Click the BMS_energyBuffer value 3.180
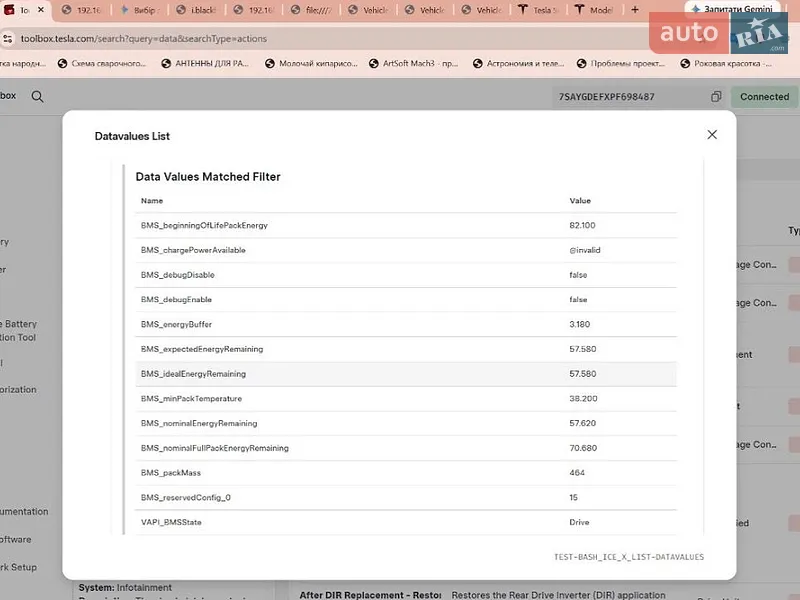The width and height of the screenshot is (800, 600). point(580,324)
